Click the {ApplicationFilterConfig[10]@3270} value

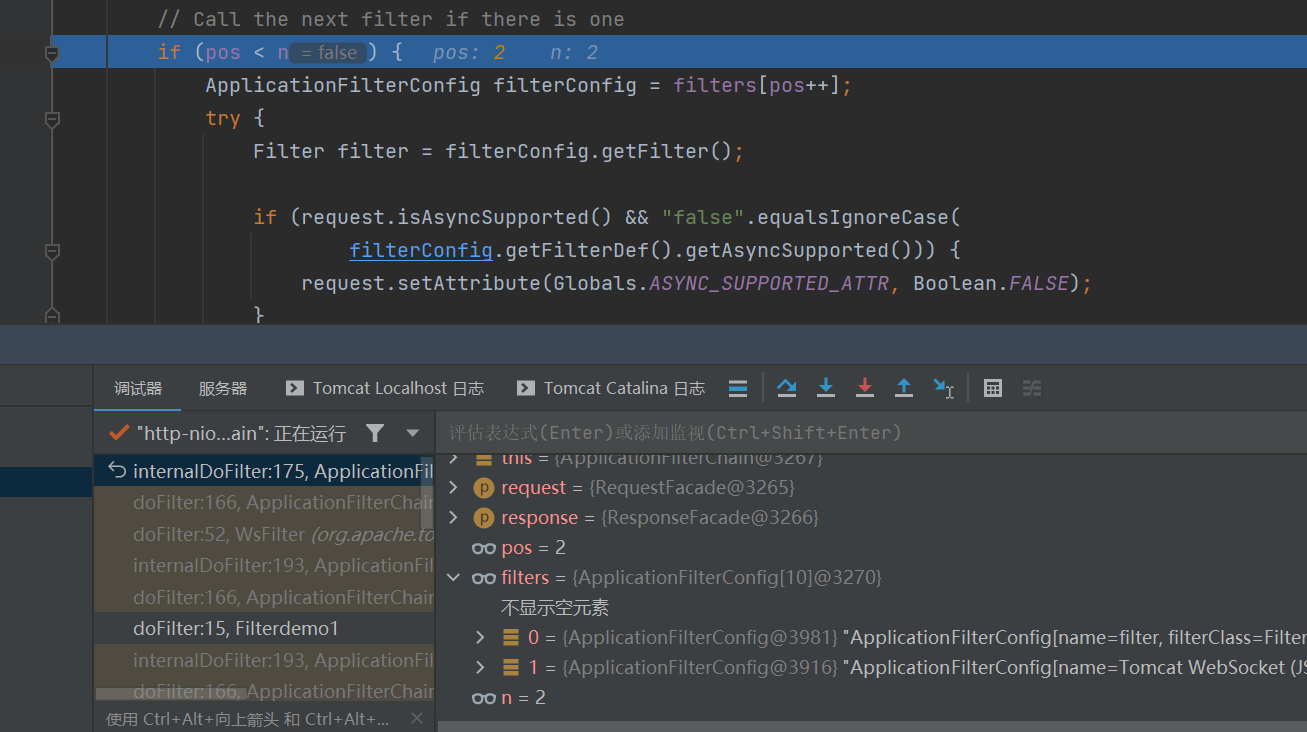726,577
